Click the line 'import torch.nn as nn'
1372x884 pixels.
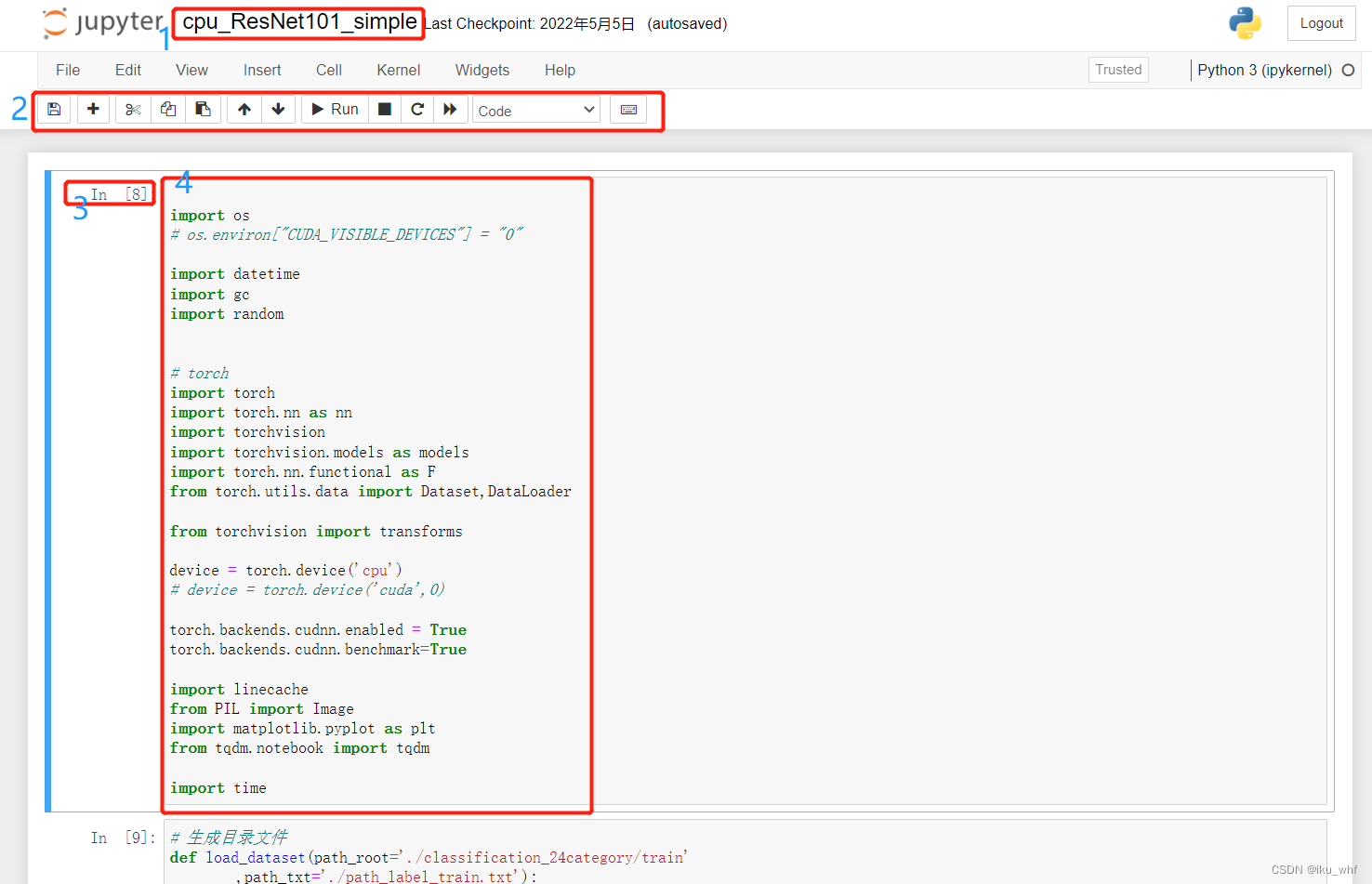coord(260,413)
